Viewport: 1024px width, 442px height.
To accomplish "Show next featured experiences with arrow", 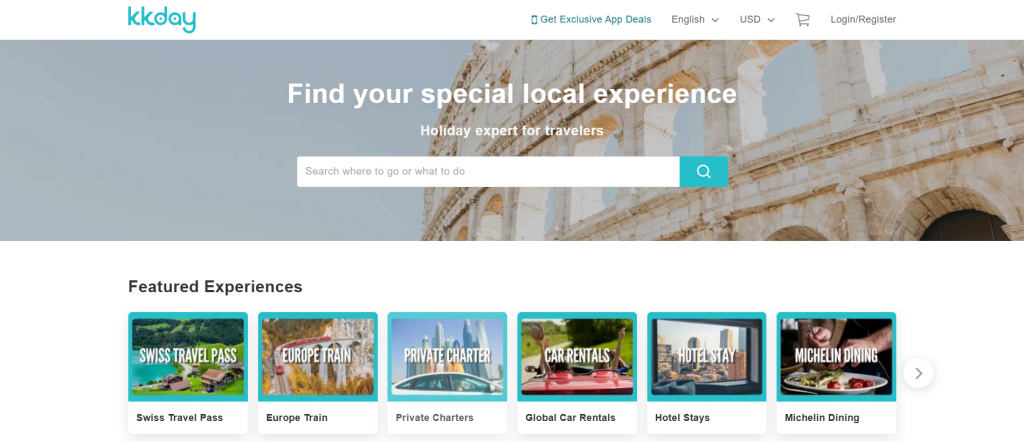I will tap(918, 373).
